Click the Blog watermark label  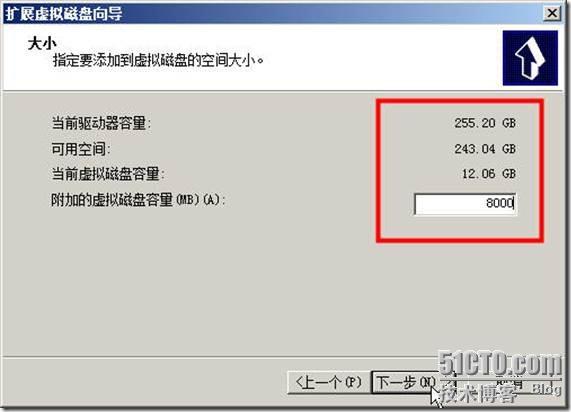(x=547, y=389)
